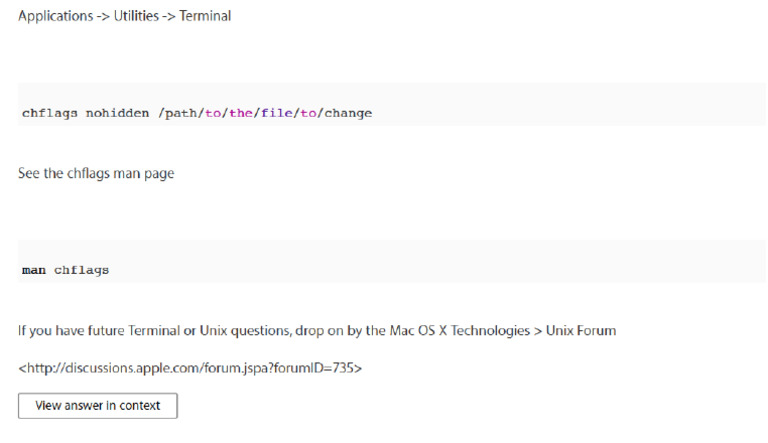Click 'Unix Forum' ending the sentence
The image size is (768, 443).
click(x=581, y=331)
